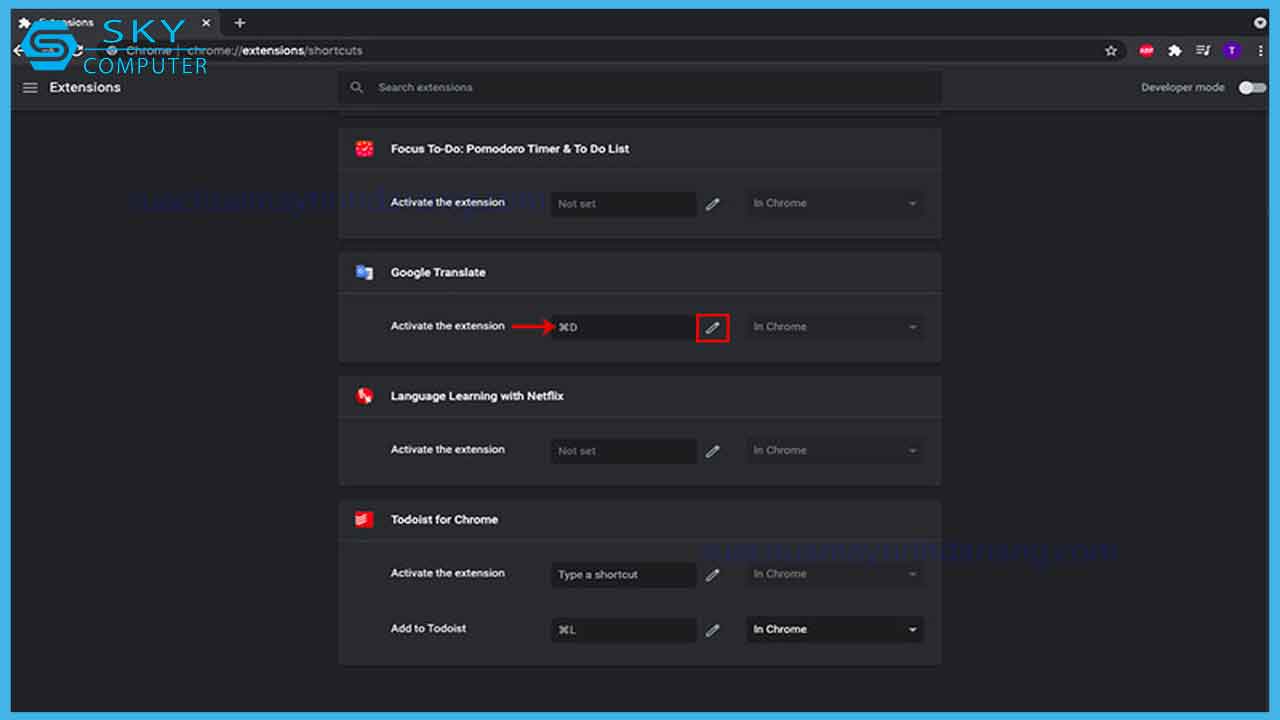
Task: Click the Todoist for Chrome logo
Action: pos(364,519)
